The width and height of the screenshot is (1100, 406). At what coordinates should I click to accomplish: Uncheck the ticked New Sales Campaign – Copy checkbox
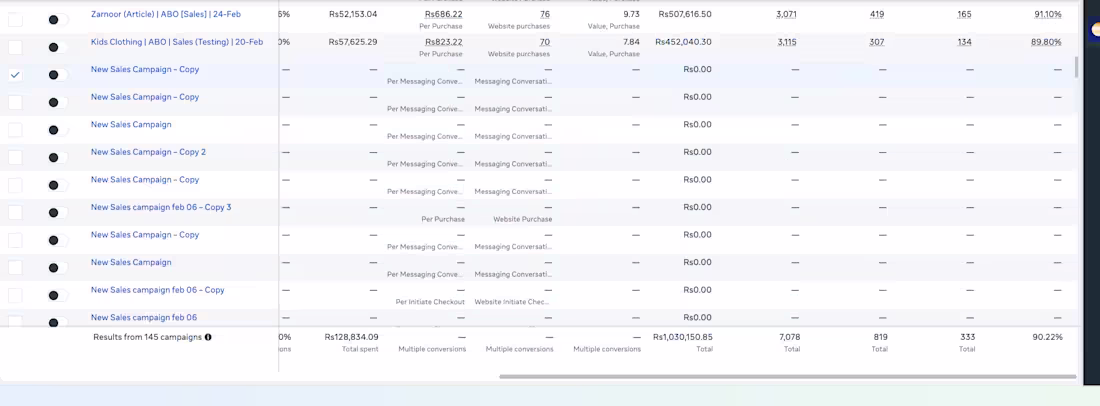pyautogui.click(x=15, y=75)
